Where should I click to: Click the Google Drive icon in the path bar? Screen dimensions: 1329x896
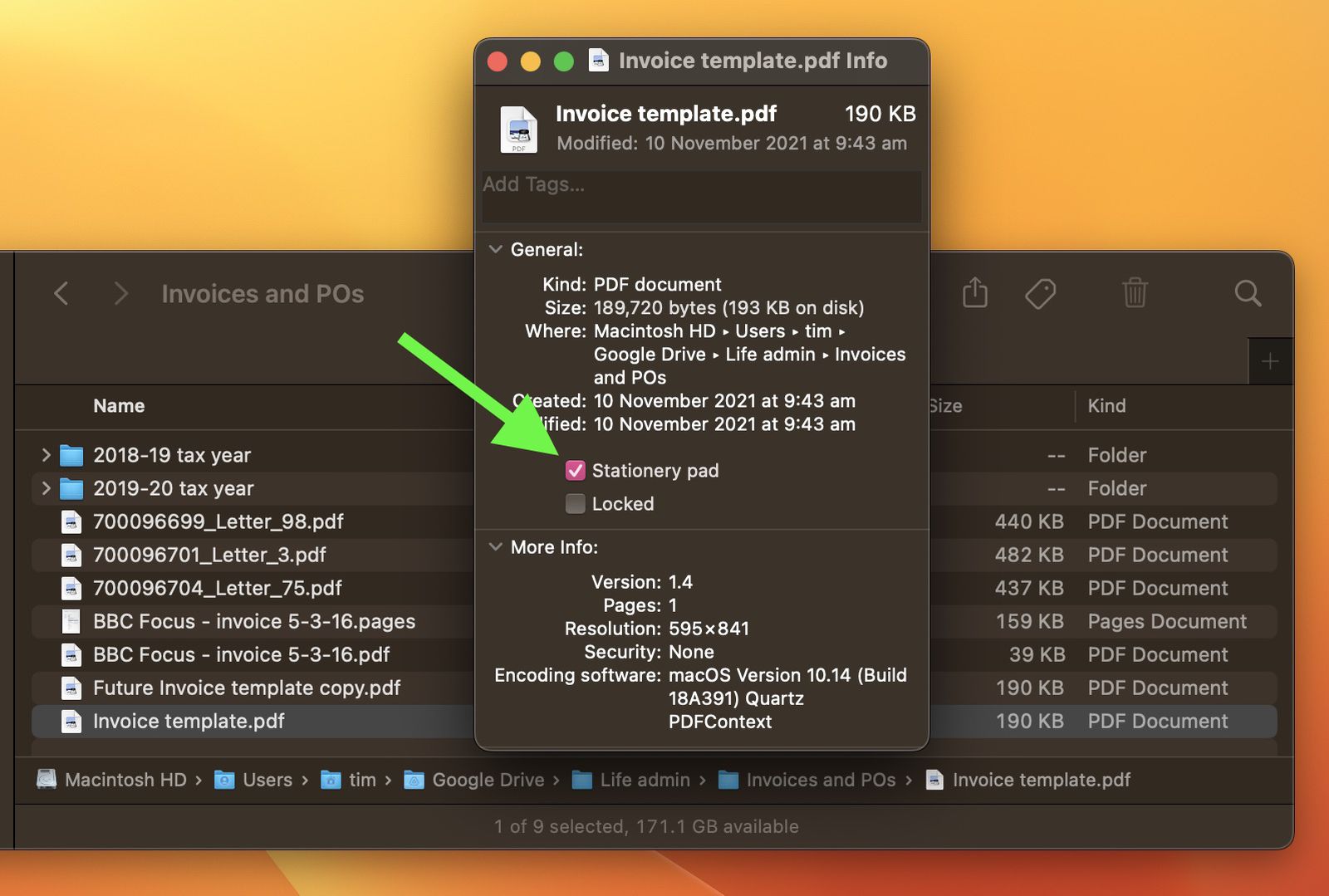point(414,780)
